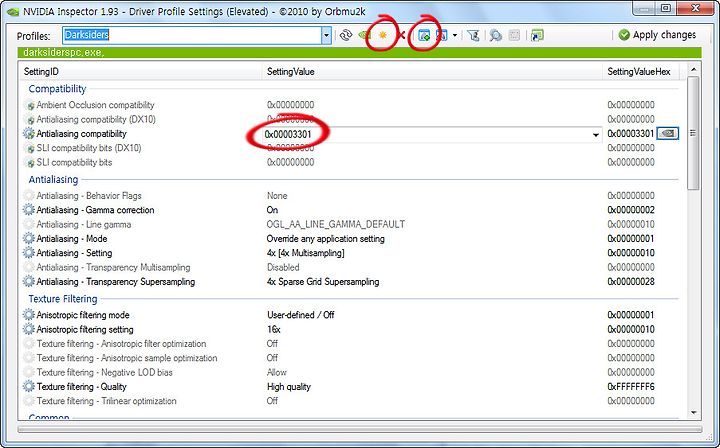Open export profiles dropdown arrow
The width and height of the screenshot is (720, 448).
(x=455, y=35)
